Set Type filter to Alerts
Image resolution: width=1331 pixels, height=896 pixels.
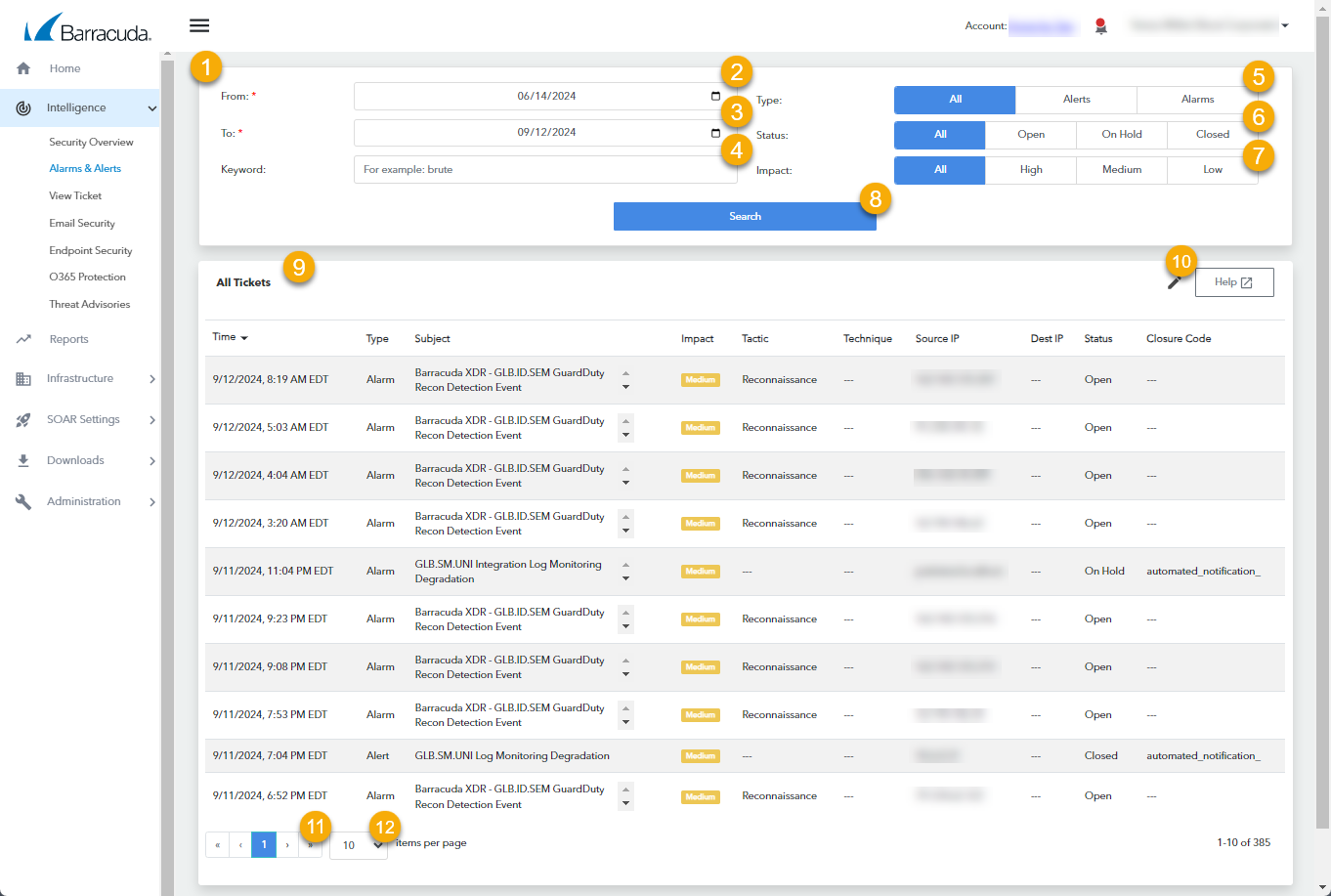(x=1076, y=100)
